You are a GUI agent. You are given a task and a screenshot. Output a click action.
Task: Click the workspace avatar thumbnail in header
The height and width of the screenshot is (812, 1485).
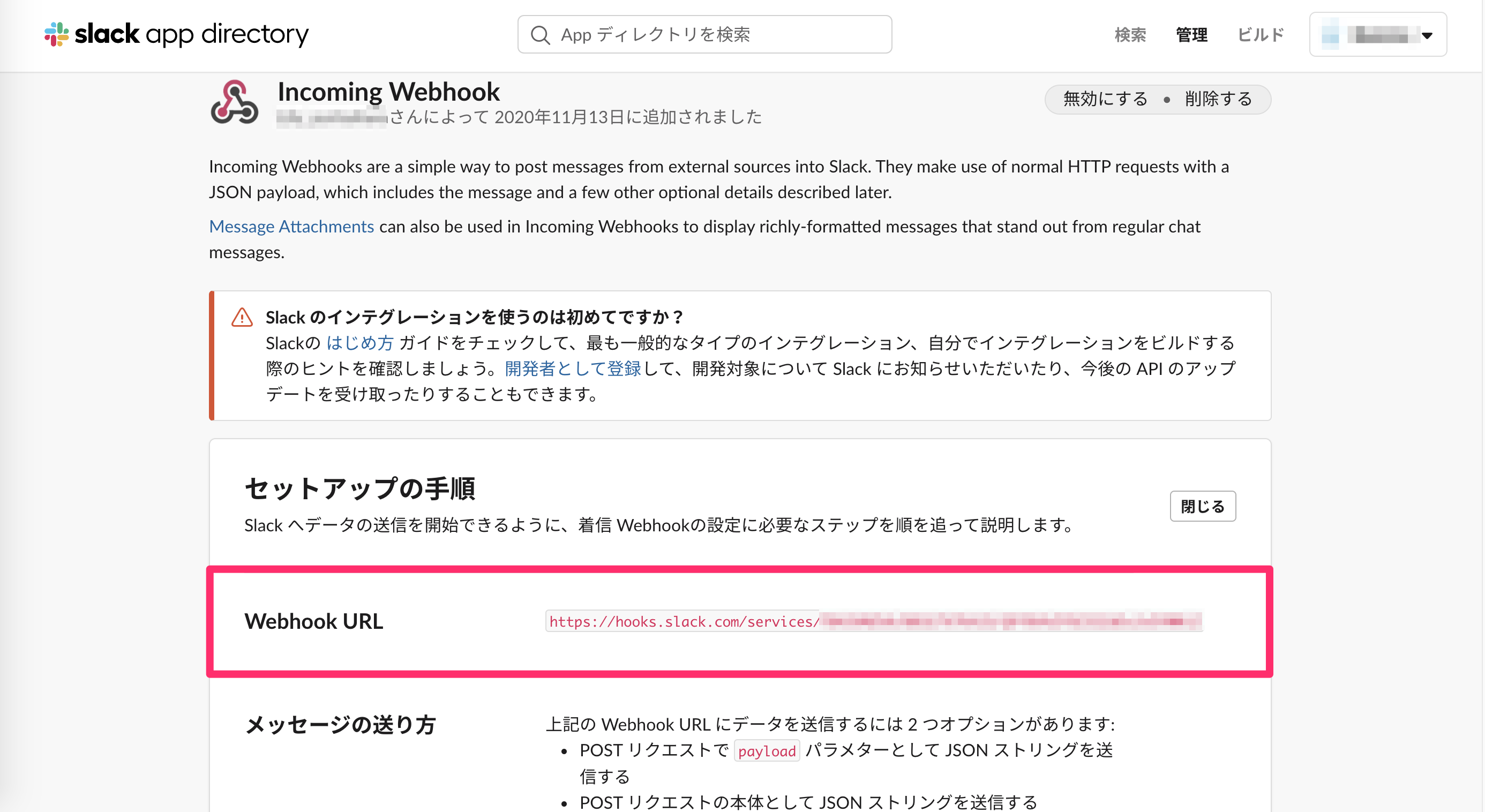[x=1330, y=35]
